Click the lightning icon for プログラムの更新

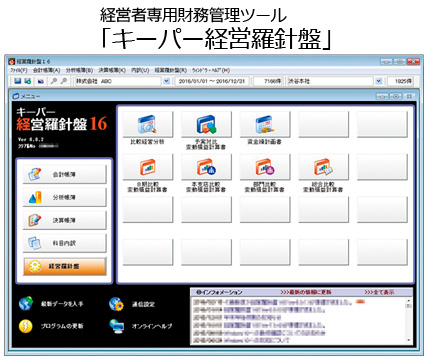click(26, 326)
